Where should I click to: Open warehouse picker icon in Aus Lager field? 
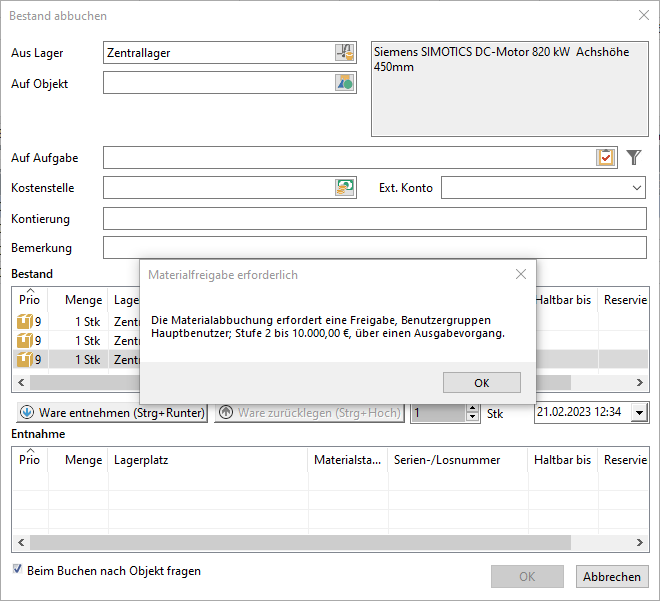point(345,53)
